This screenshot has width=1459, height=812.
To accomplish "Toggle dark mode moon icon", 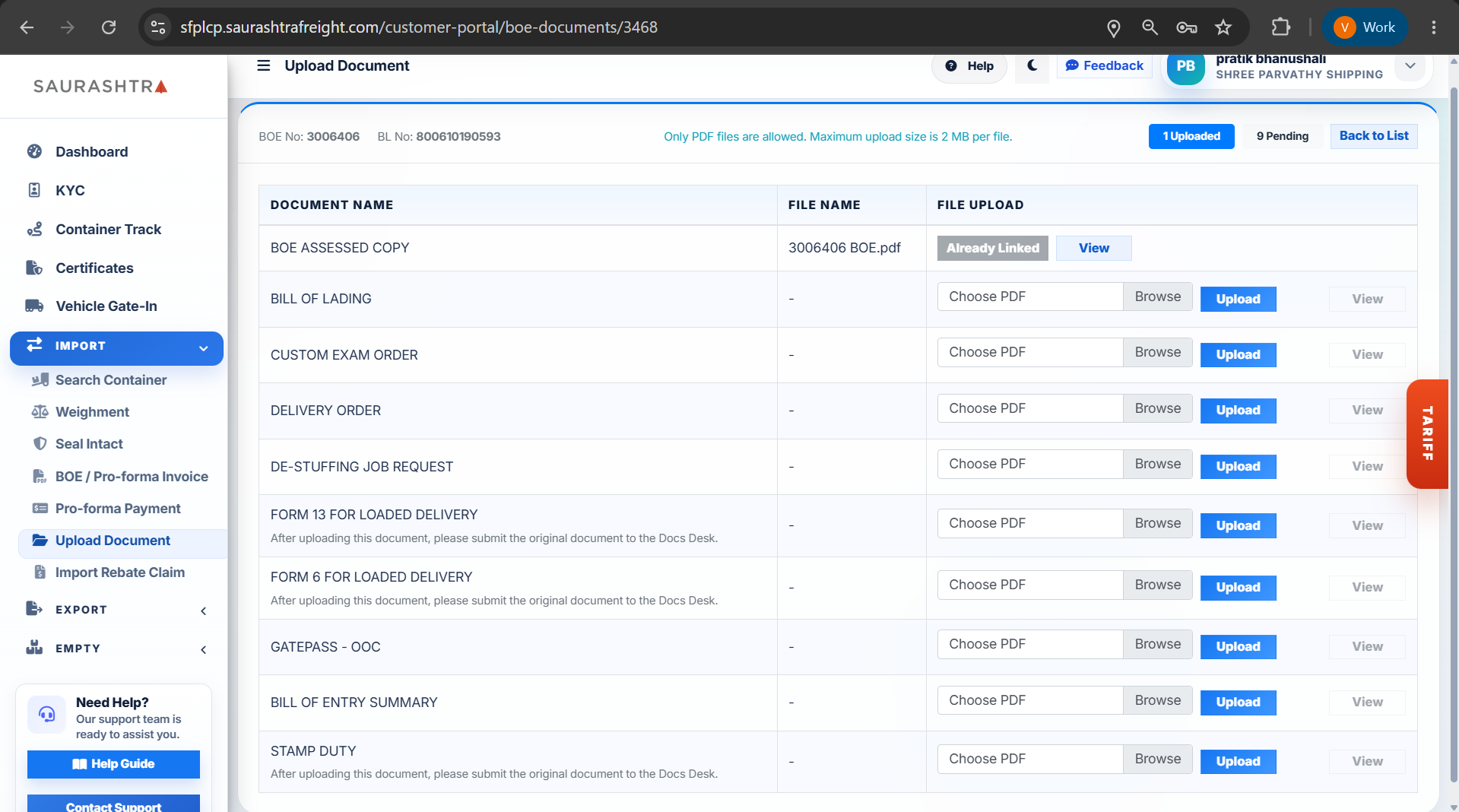I will coord(1032,65).
